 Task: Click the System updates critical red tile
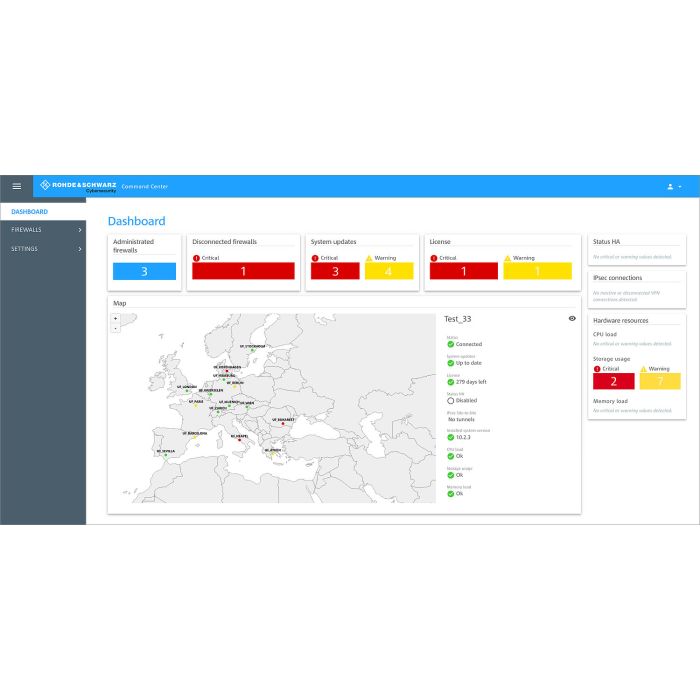click(x=335, y=271)
